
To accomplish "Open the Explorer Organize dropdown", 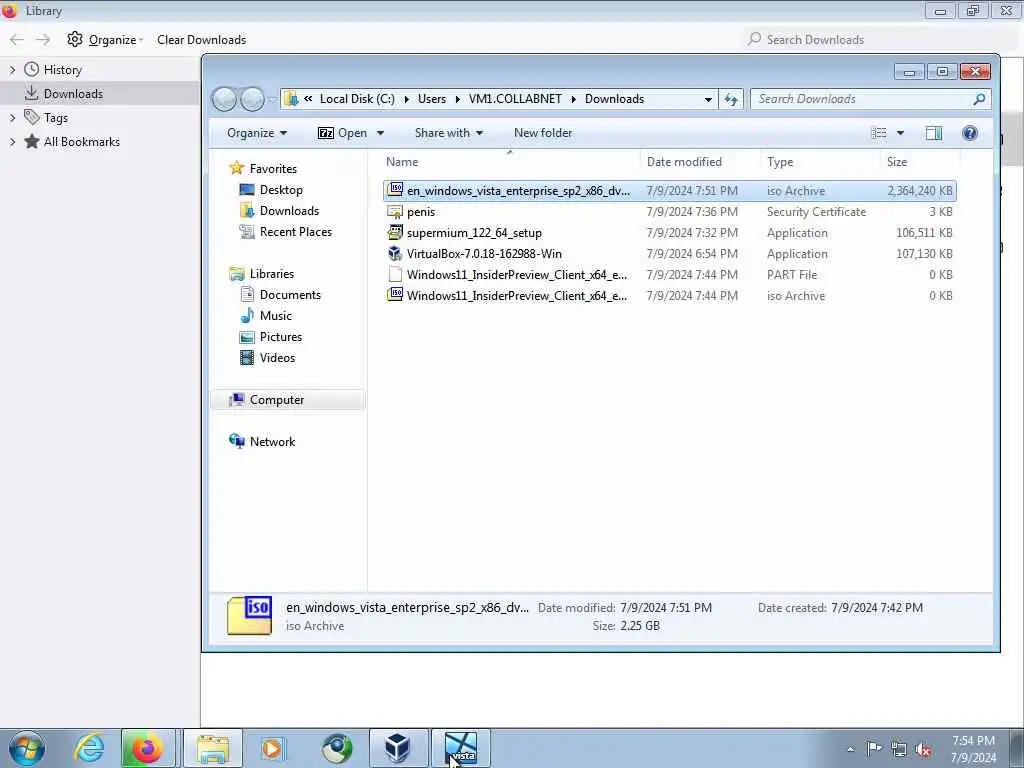I will 257,133.
